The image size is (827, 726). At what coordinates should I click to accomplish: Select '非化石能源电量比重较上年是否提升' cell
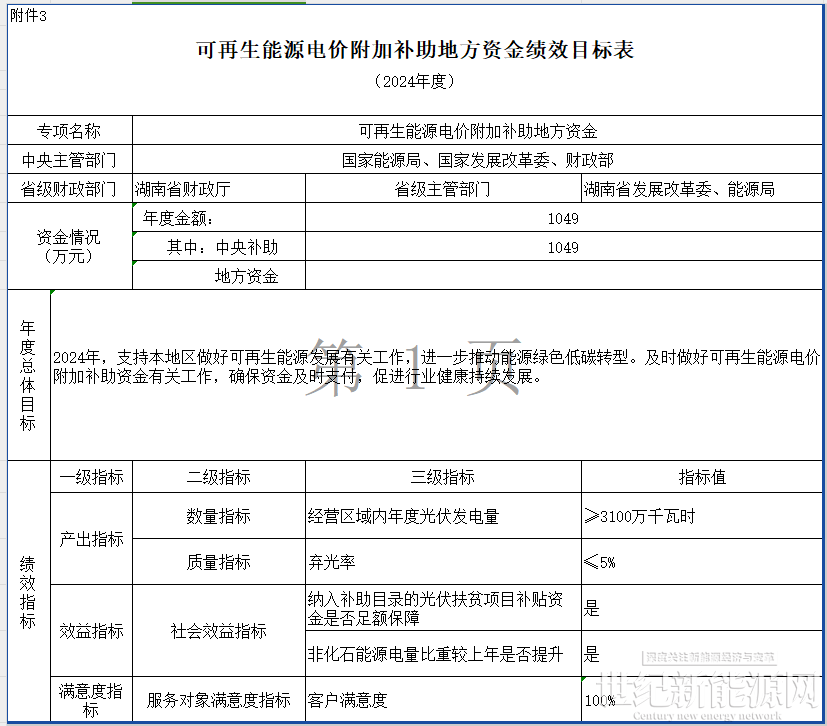[x=443, y=654]
